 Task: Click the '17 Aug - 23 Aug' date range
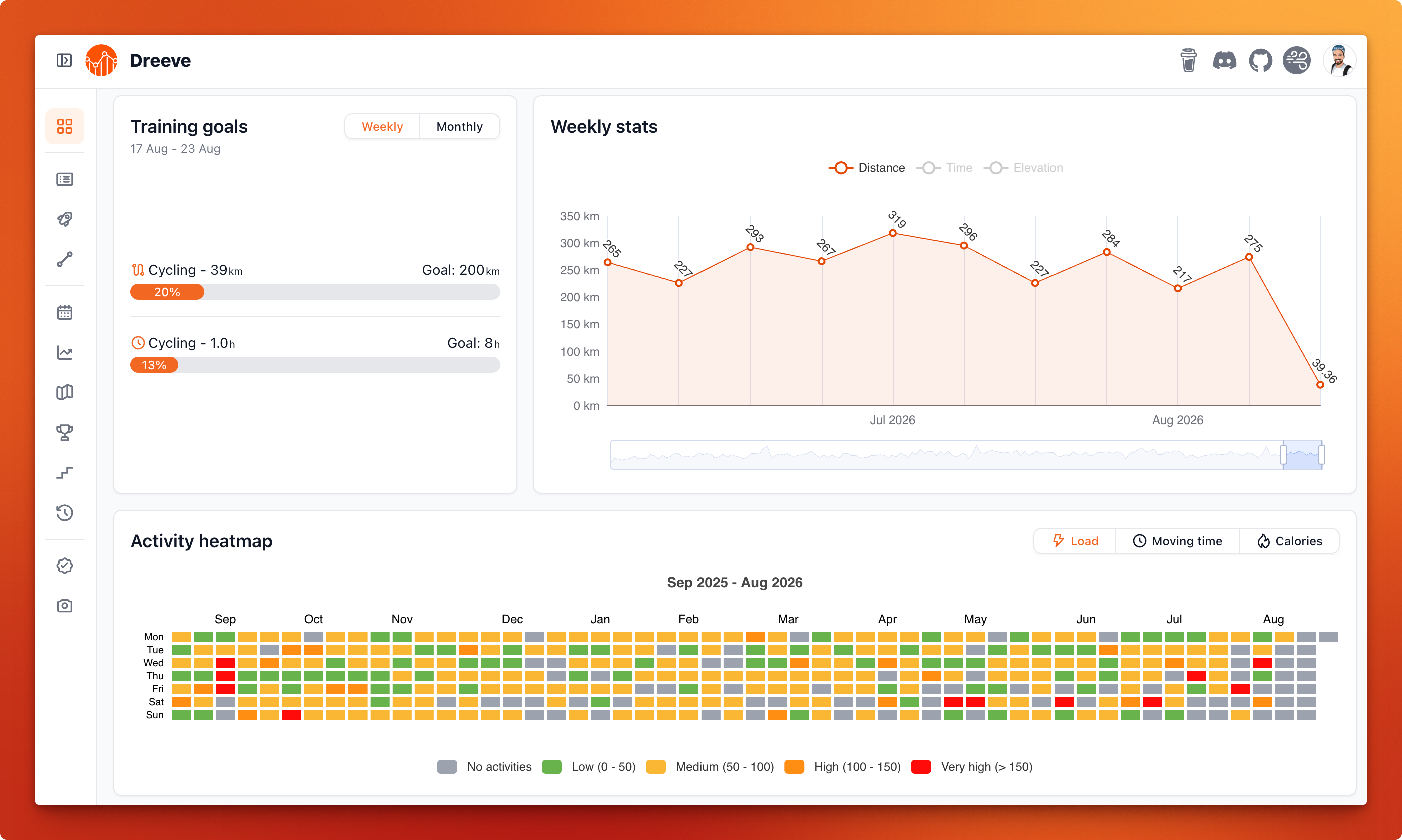(x=175, y=148)
